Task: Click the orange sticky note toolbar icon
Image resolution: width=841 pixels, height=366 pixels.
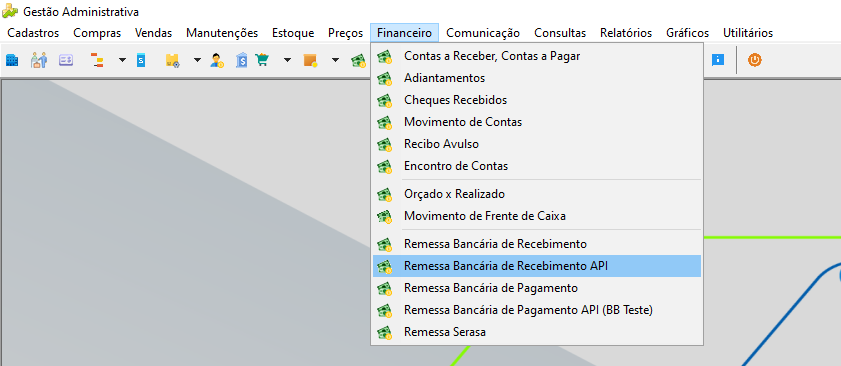Action: (311, 60)
